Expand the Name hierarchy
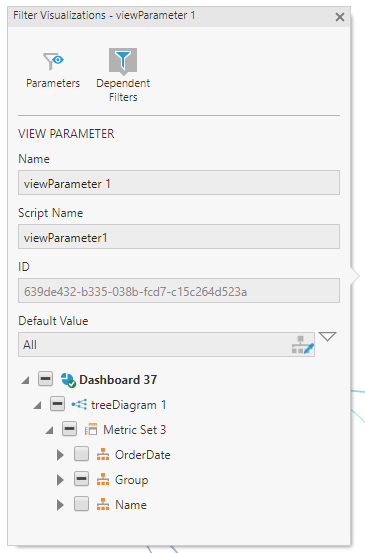 point(60,505)
